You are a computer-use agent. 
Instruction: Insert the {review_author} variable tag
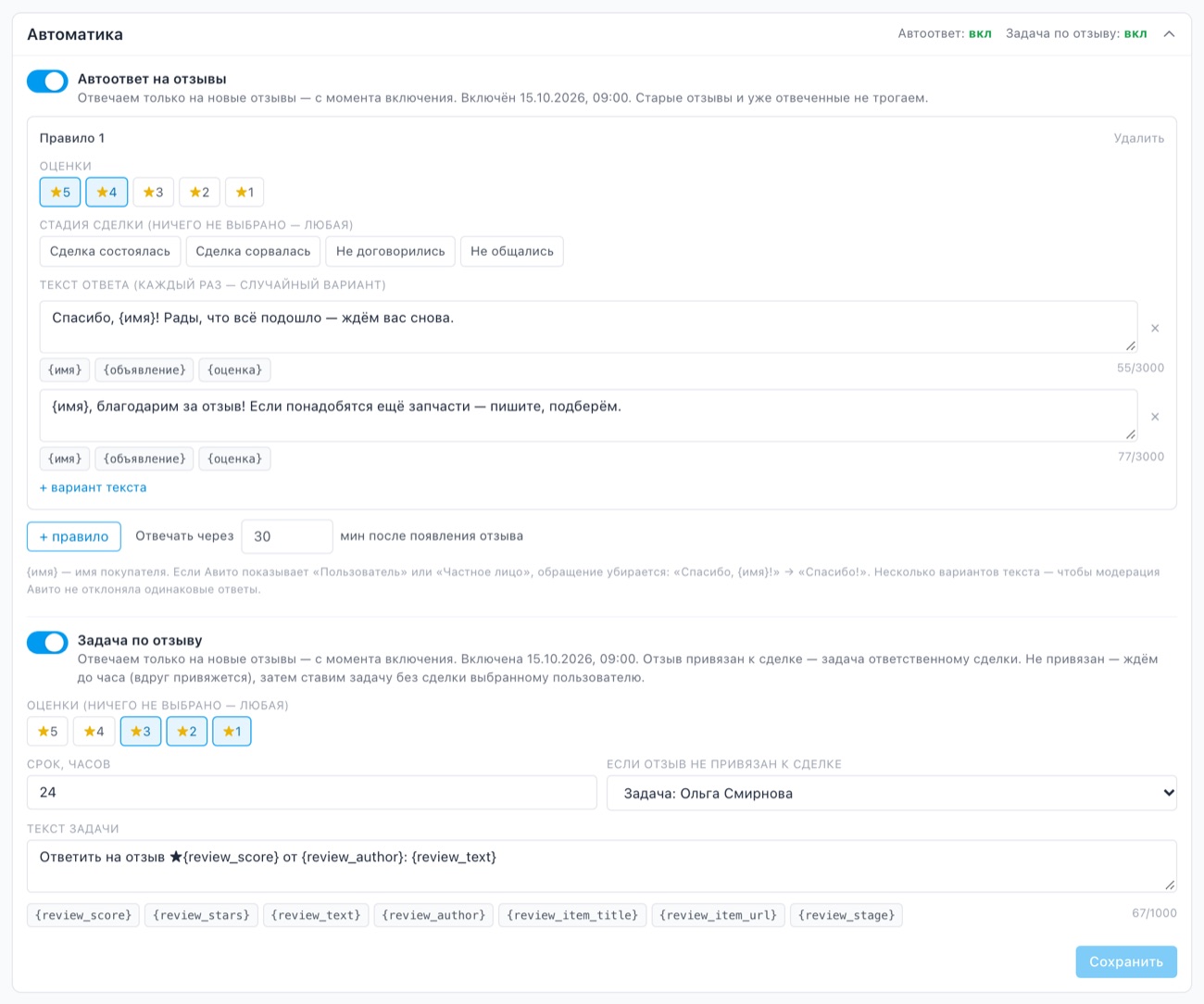tap(433, 915)
